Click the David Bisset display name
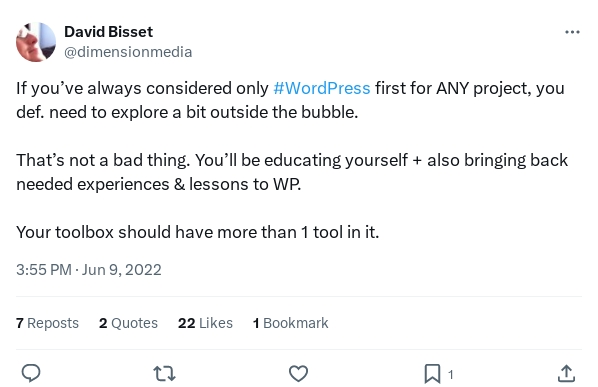 [108, 32]
